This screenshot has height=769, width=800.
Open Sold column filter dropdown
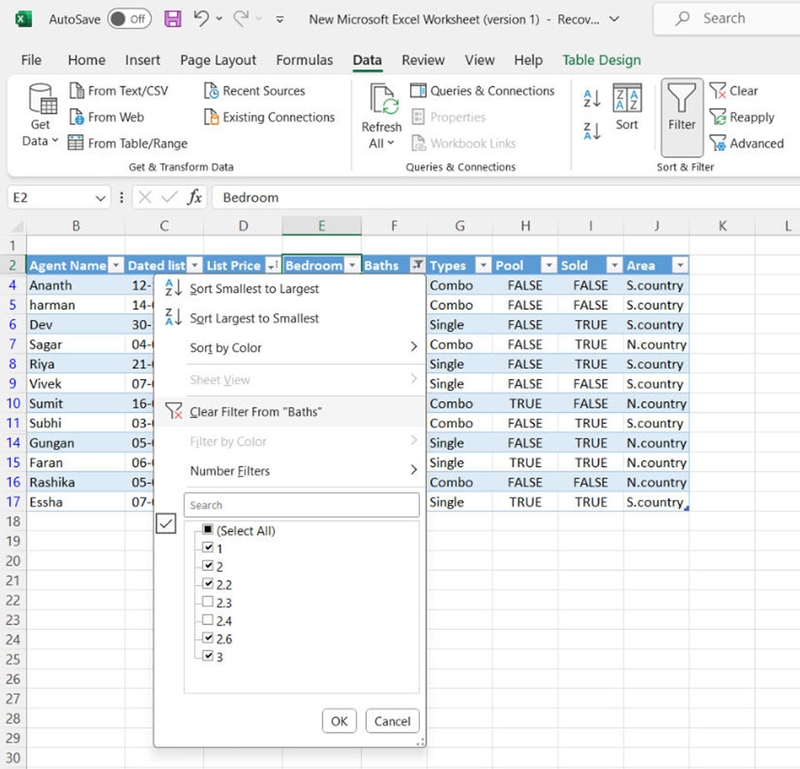614,265
